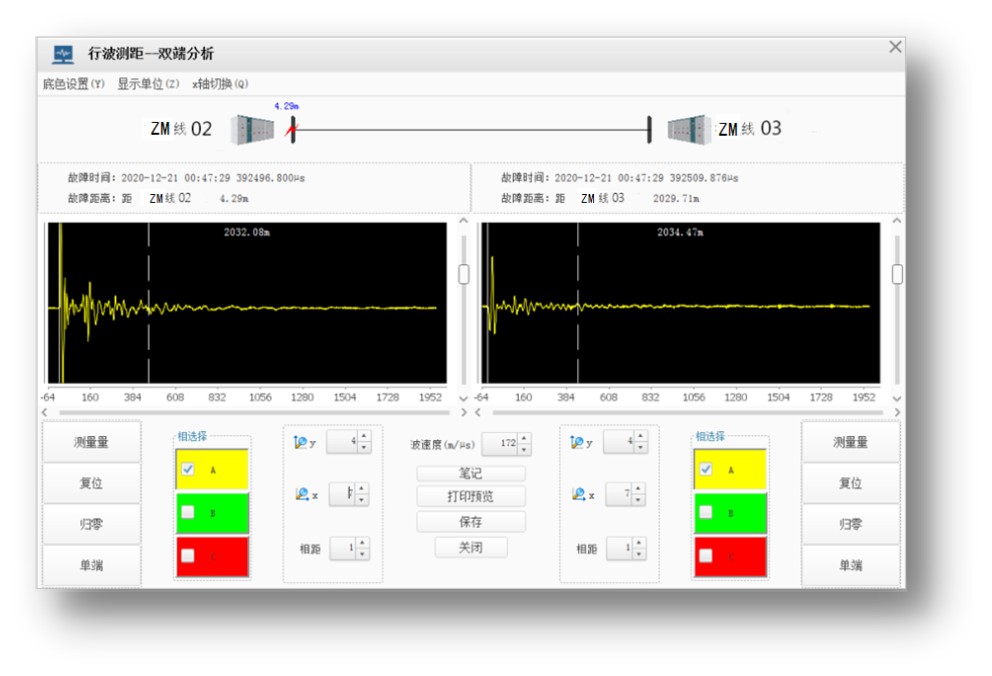This screenshot has width=992, height=676.
Task: Click the 2034.47m label in right waveform
Action: tap(680, 232)
